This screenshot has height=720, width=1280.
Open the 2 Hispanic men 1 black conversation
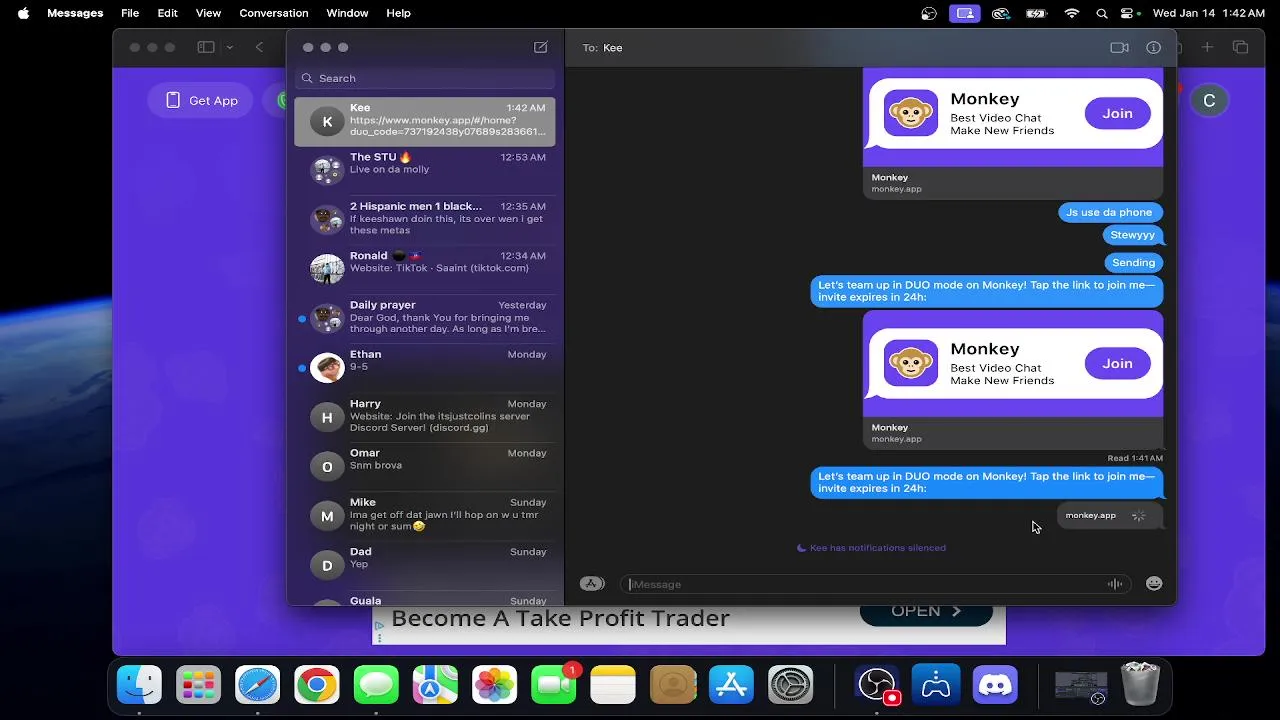pos(425,220)
